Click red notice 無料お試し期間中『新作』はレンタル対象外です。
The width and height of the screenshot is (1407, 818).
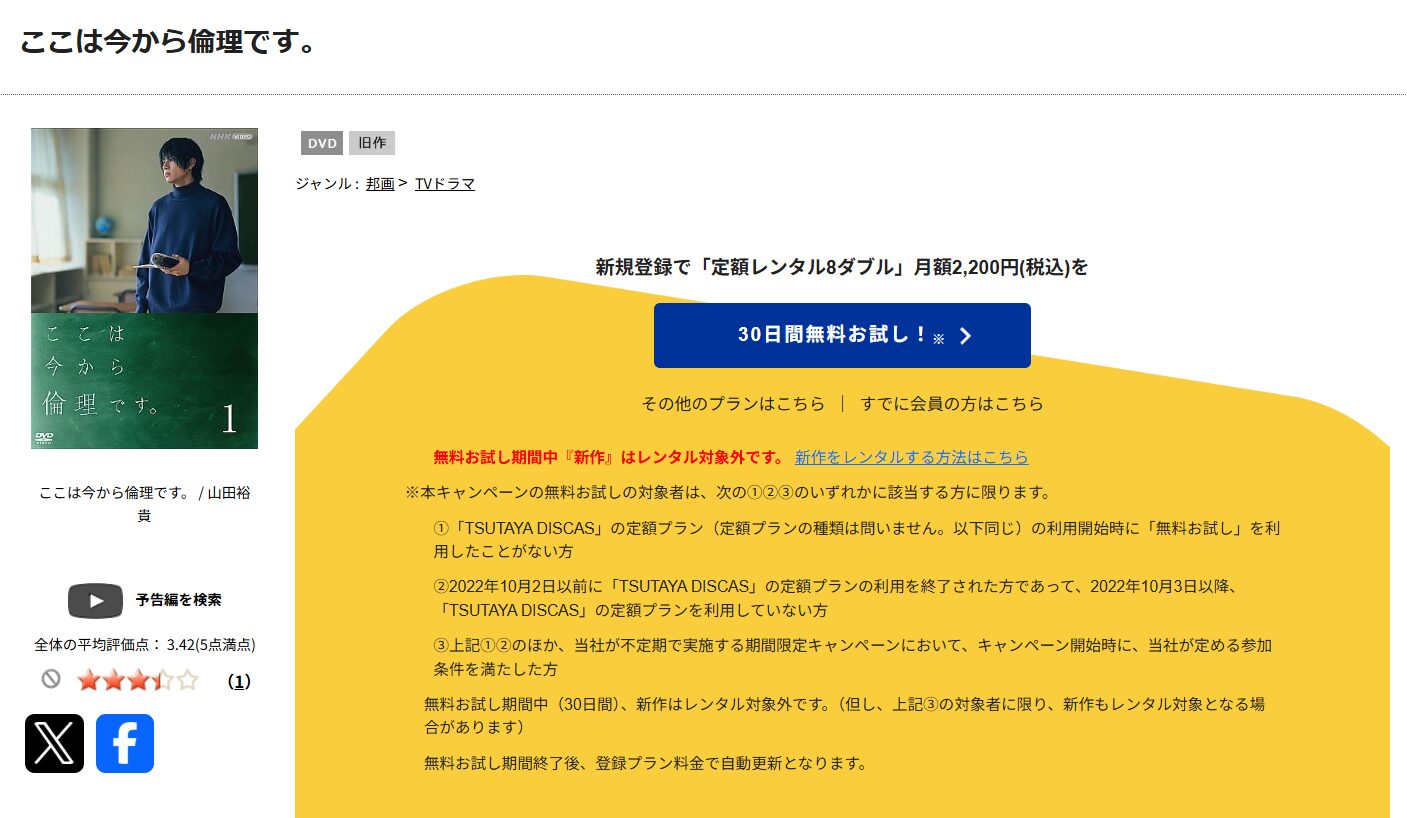tap(609, 457)
